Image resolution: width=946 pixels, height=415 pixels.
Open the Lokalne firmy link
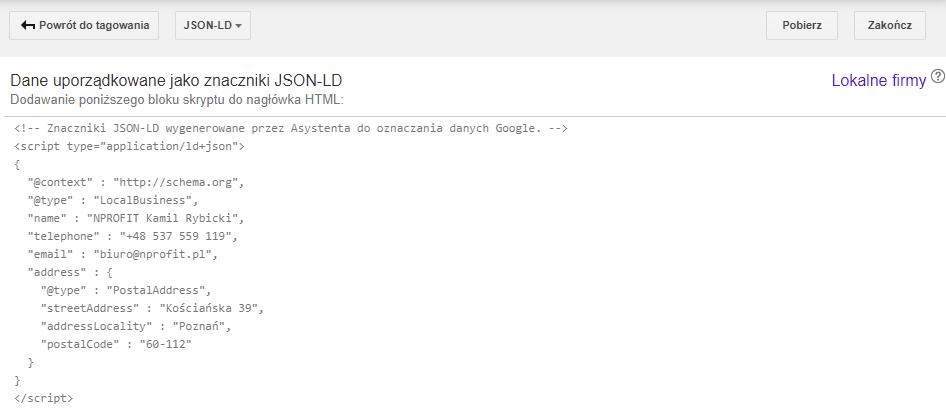878,81
